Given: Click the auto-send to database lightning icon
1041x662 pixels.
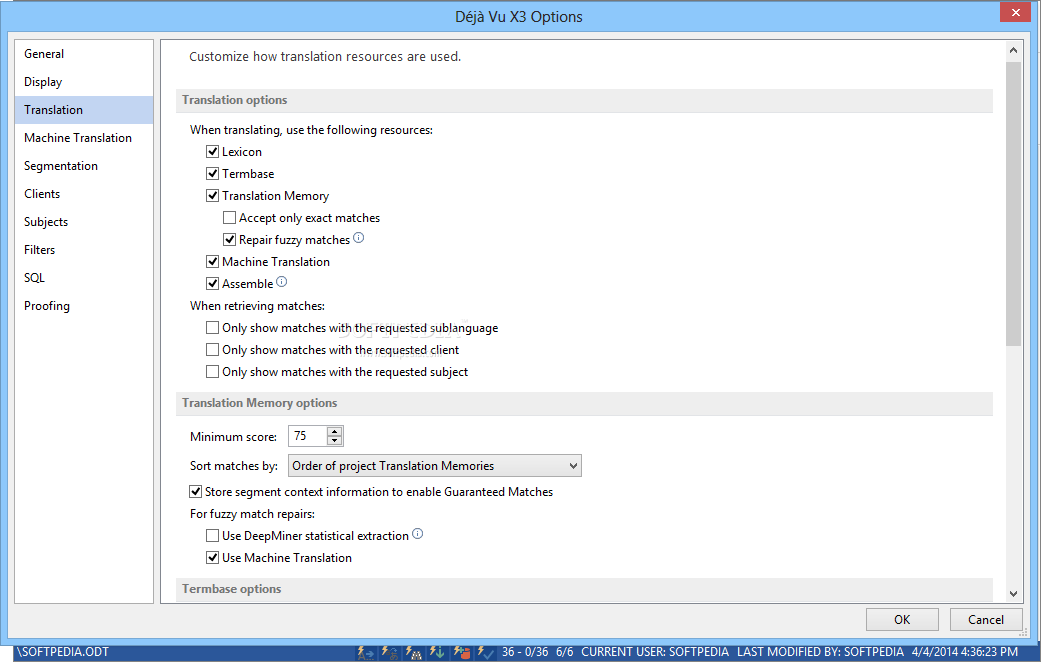Looking at the screenshot, I should click(x=461, y=652).
